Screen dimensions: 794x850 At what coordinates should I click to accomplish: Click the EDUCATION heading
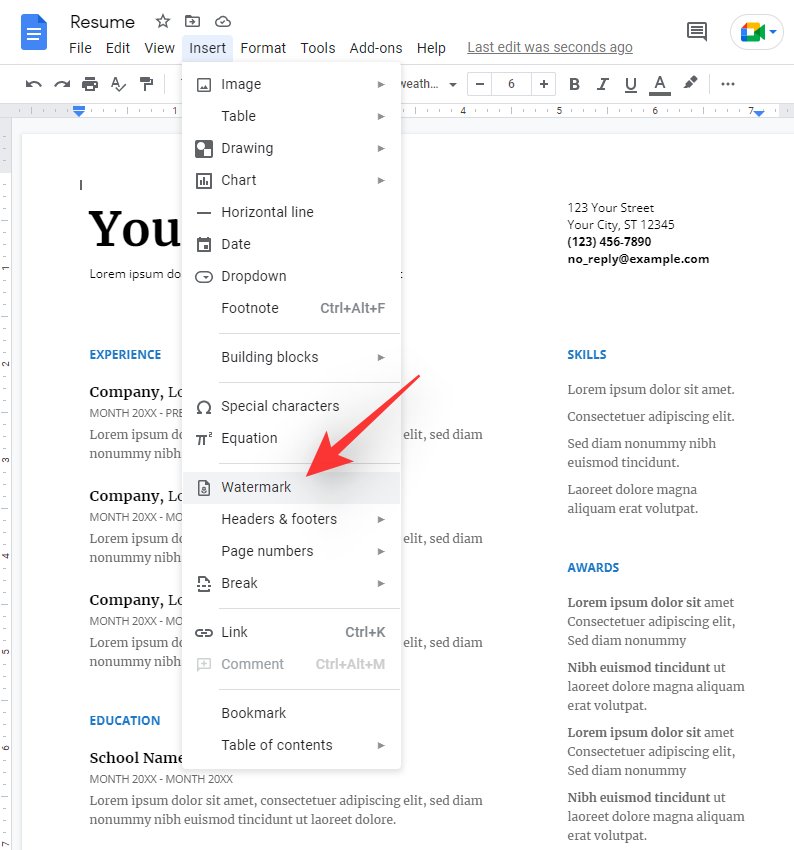click(125, 720)
